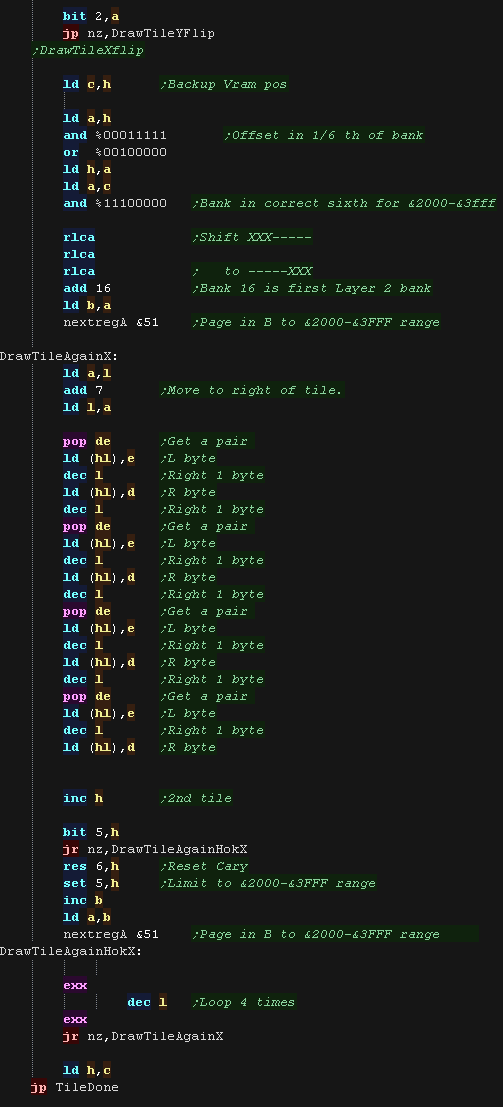Place cursor on jp TileDone
The height and width of the screenshot is (1107, 503).
[x=75, y=1087]
